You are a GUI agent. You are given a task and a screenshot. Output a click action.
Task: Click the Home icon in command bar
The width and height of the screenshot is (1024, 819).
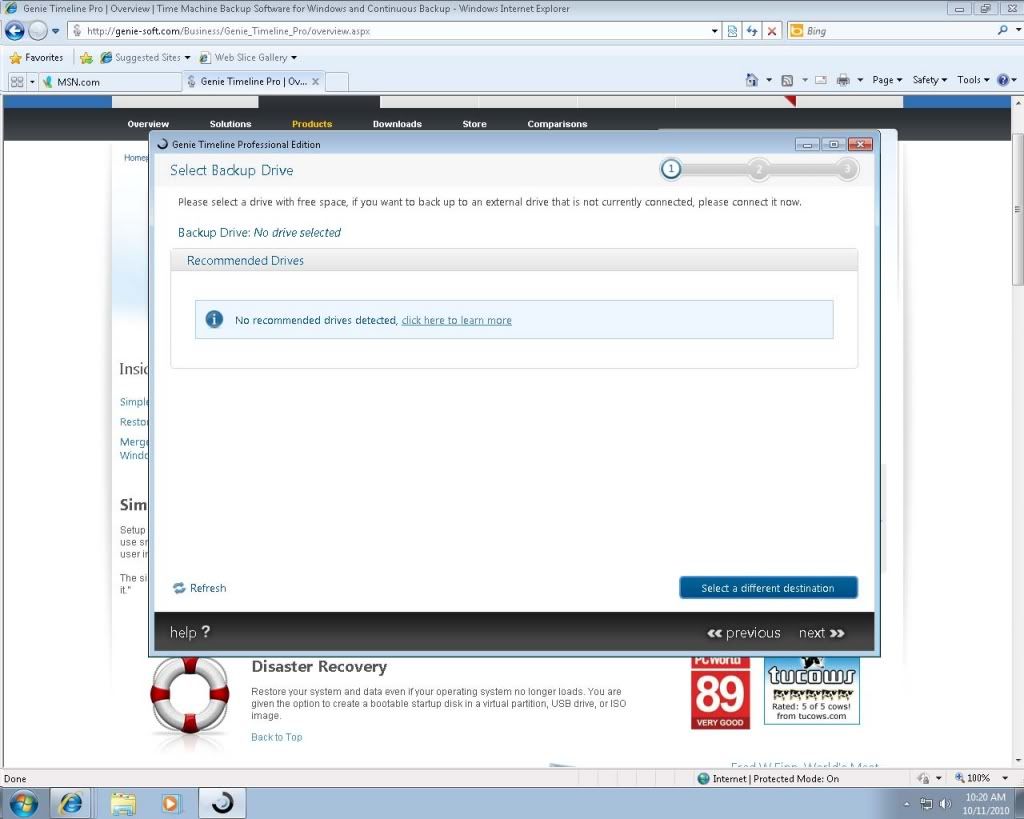pyautogui.click(x=752, y=80)
